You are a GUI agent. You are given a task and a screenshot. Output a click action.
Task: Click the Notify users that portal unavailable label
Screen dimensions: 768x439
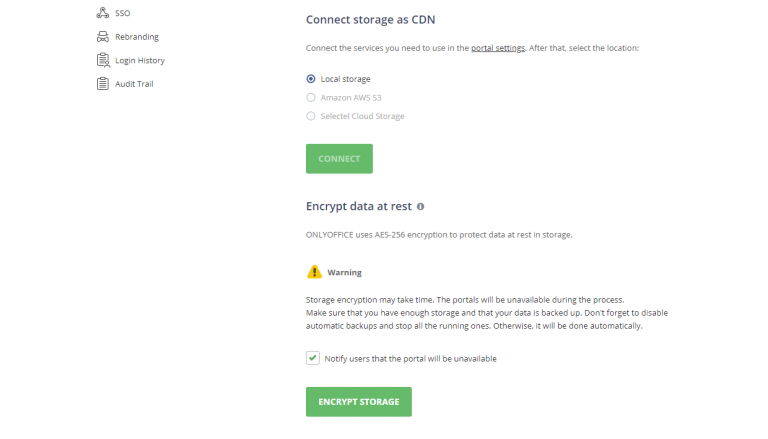[410, 358]
